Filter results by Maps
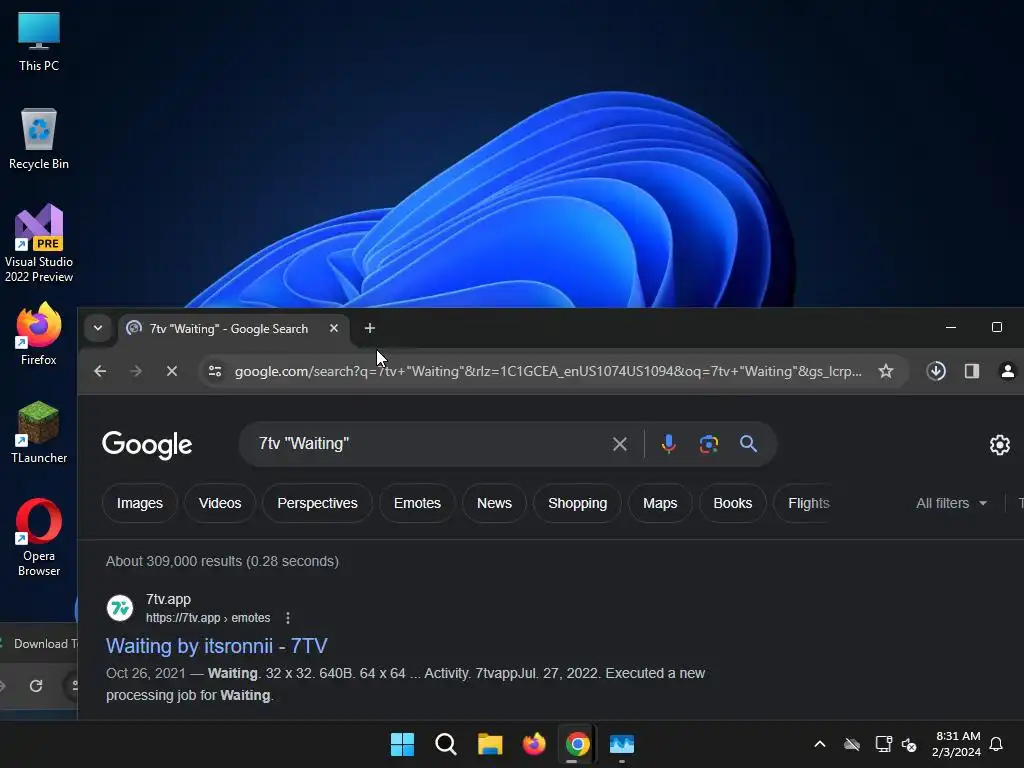Screen dimensions: 1024x768 (x=660, y=503)
